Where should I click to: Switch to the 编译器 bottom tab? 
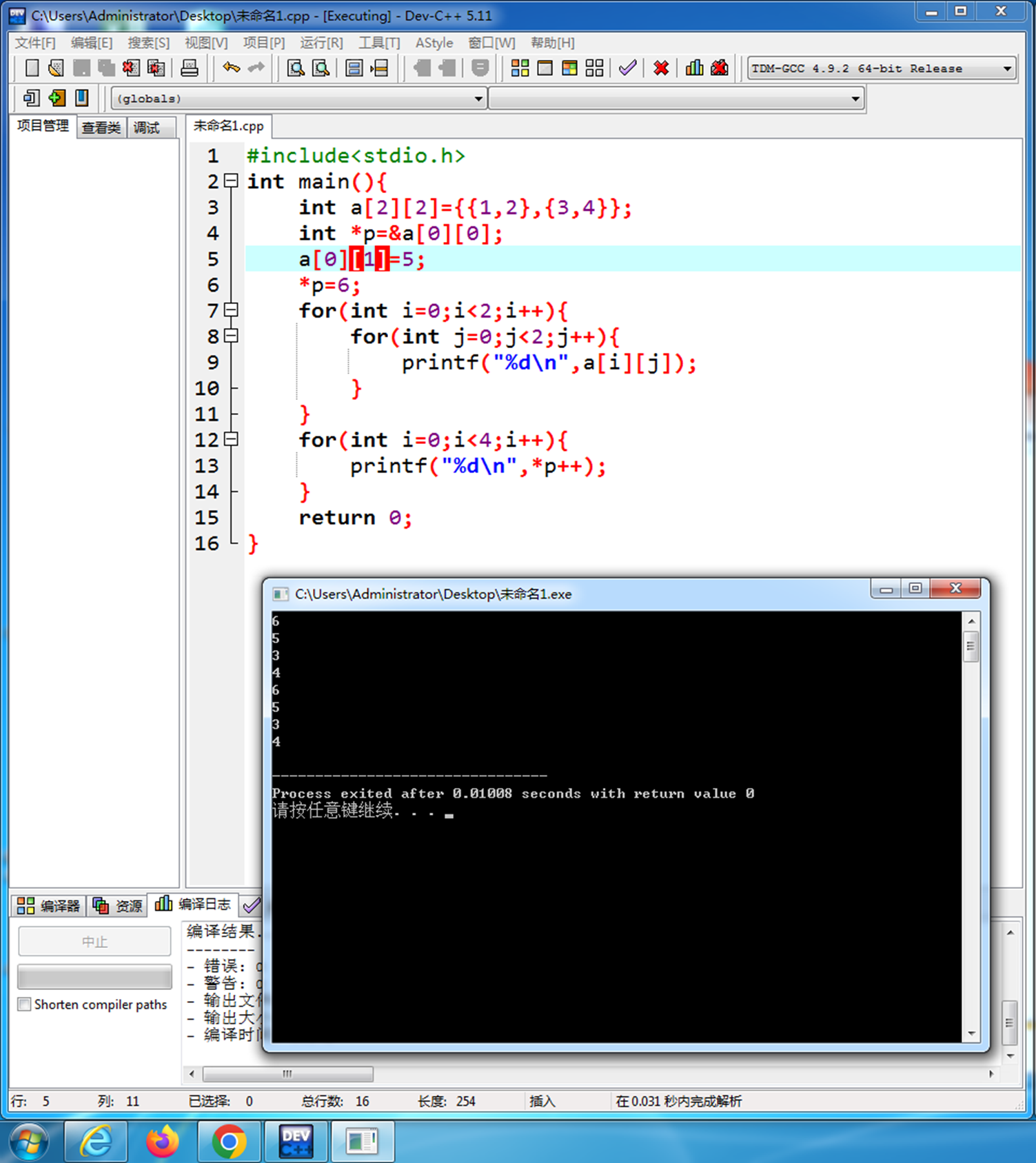pos(49,905)
